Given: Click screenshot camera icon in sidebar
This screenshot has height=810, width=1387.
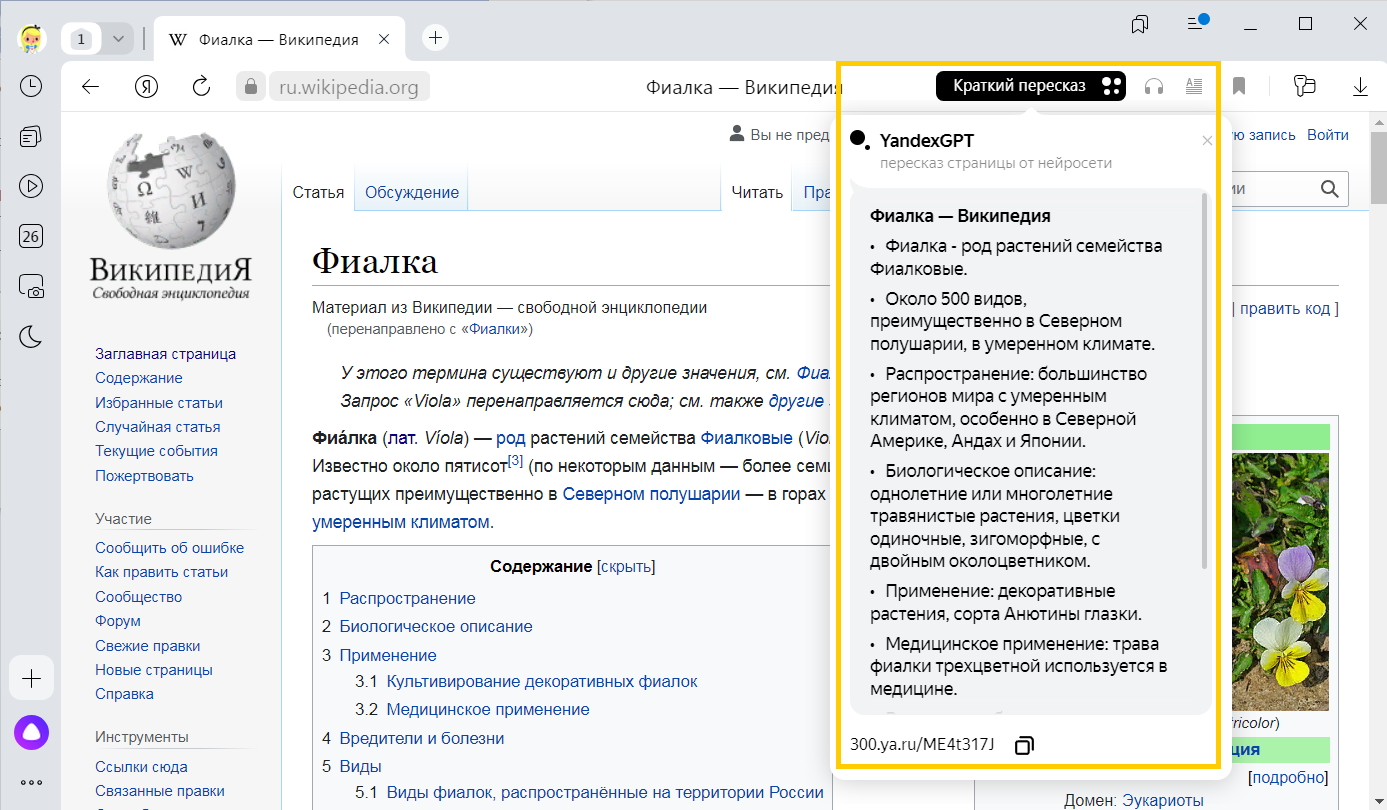Looking at the screenshot, I should point(31,286).
